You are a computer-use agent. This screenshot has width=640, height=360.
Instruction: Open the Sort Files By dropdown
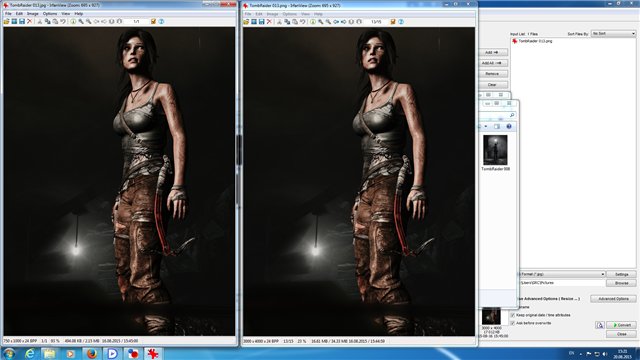[613, 33]
